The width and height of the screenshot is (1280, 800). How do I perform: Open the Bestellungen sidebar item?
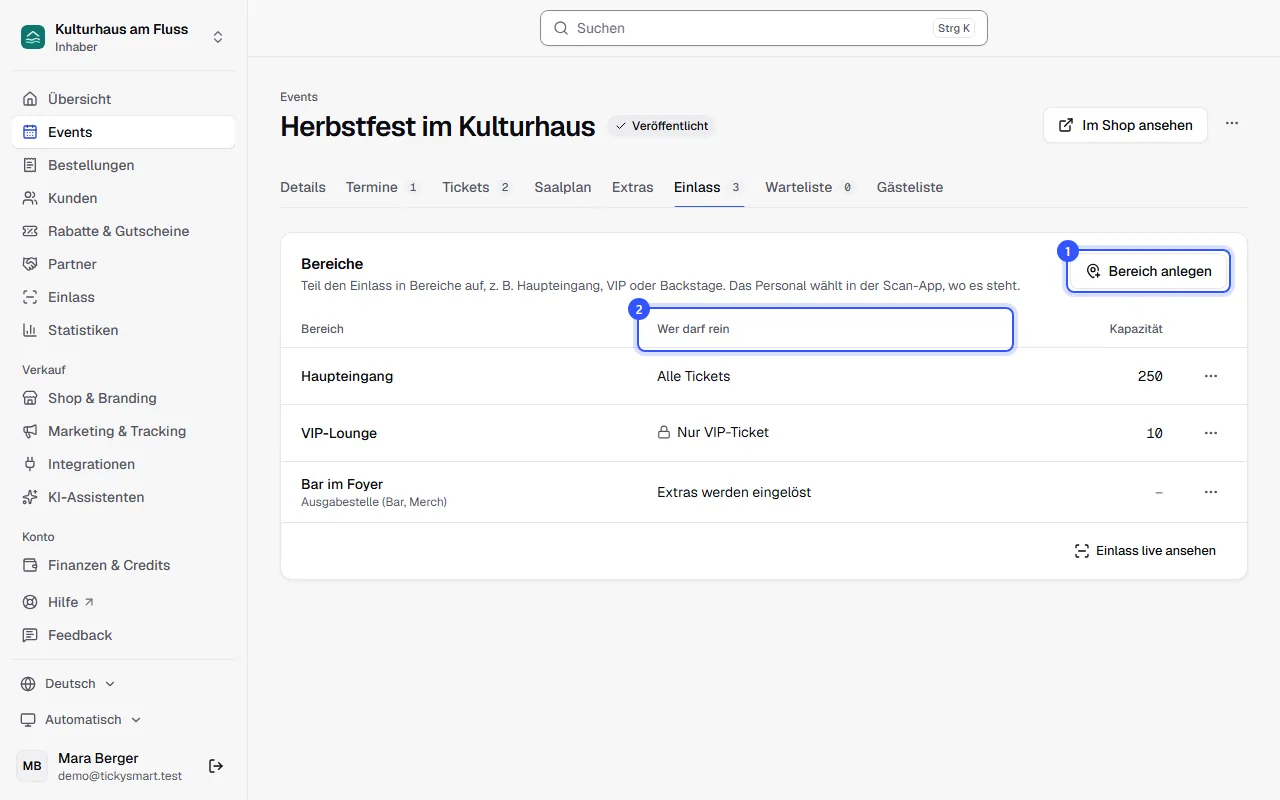point(124,165)
